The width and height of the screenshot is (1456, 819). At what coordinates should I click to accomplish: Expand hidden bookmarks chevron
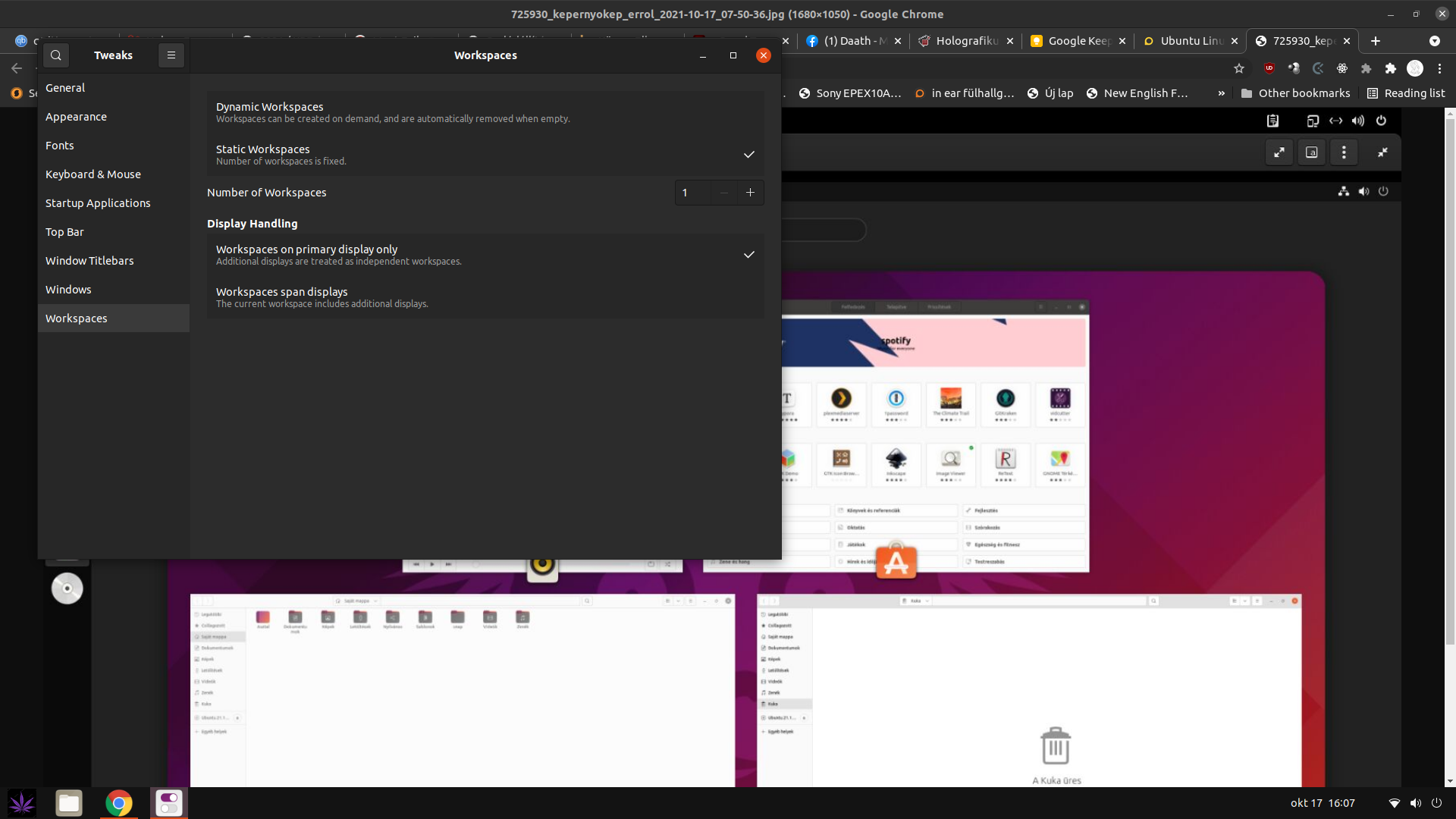point(1222,93)
